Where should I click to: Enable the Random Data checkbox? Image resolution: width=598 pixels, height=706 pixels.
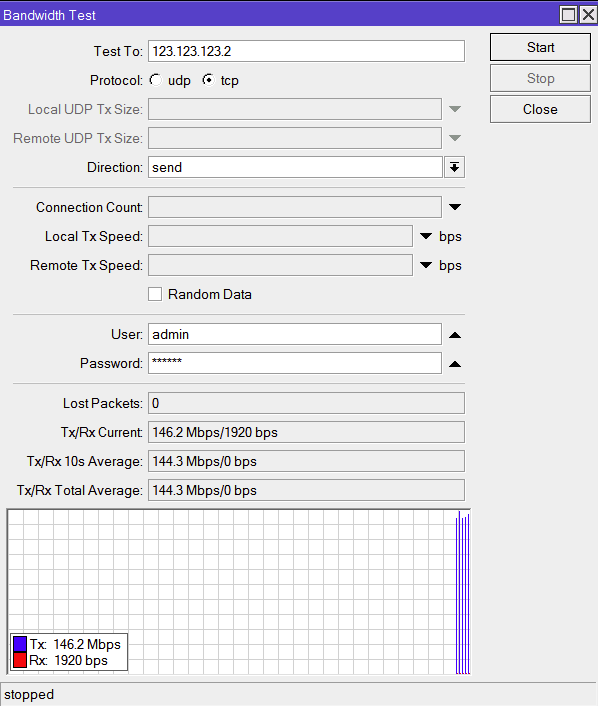pos(155,294)
